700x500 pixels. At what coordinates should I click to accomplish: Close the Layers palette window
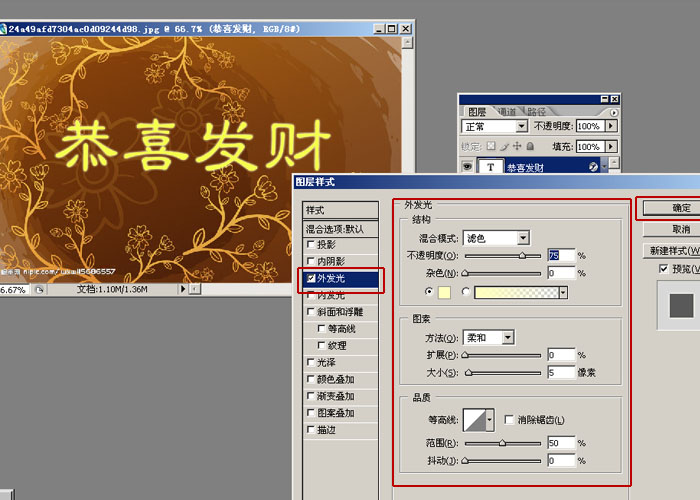(614, 99)
